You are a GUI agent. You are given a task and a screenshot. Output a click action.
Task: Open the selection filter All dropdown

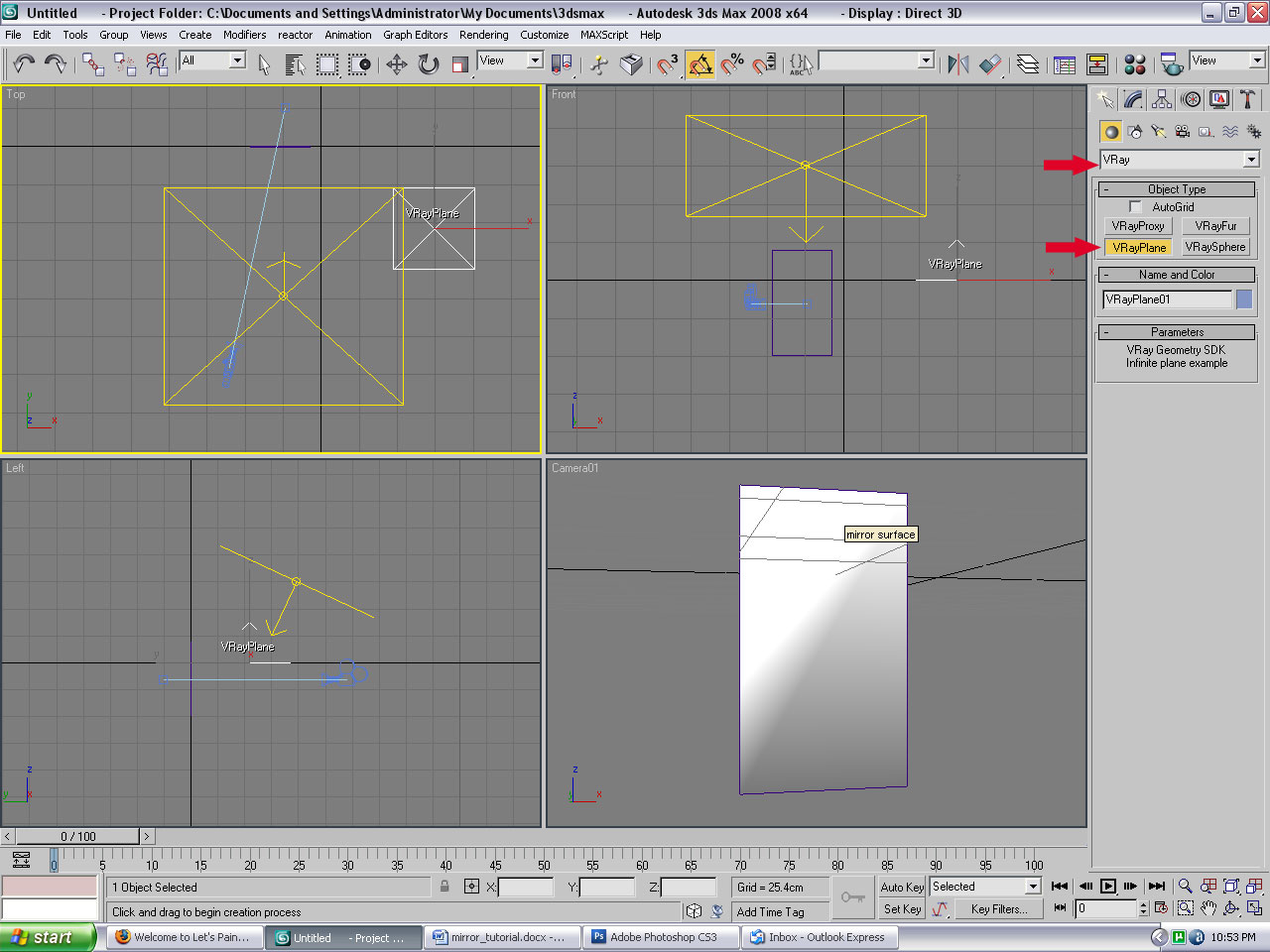236,60
